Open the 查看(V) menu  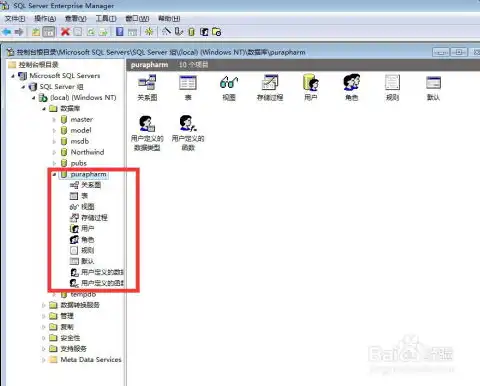(76, 19)
